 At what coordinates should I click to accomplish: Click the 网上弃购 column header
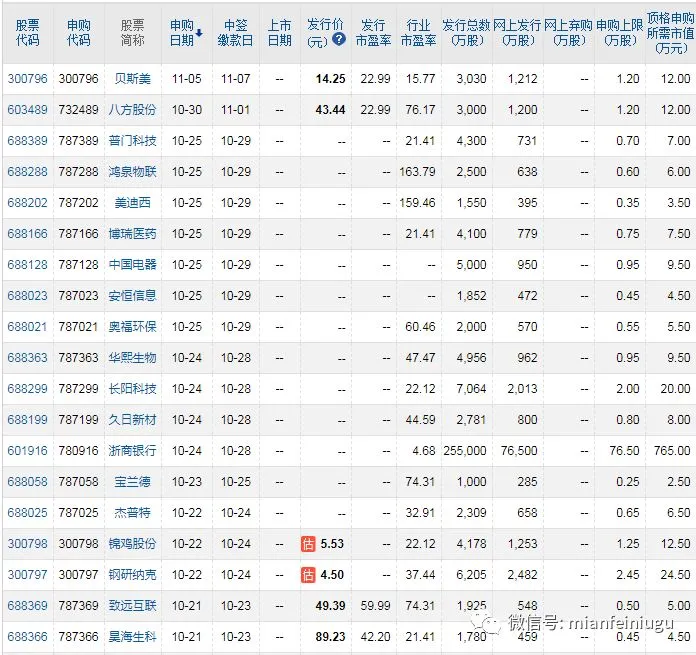click(x=569, y=33)
